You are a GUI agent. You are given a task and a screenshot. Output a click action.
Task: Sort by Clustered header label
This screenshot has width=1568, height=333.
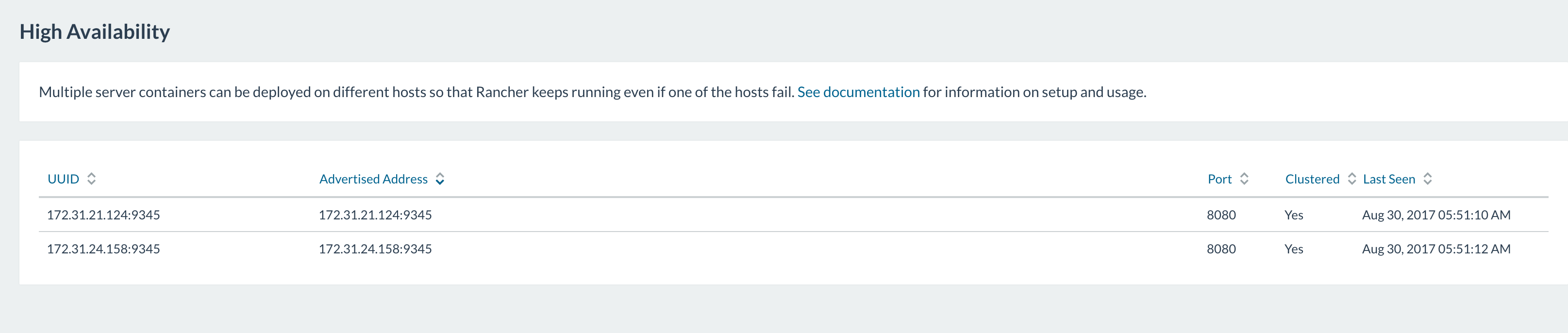tap(1312, 179)
